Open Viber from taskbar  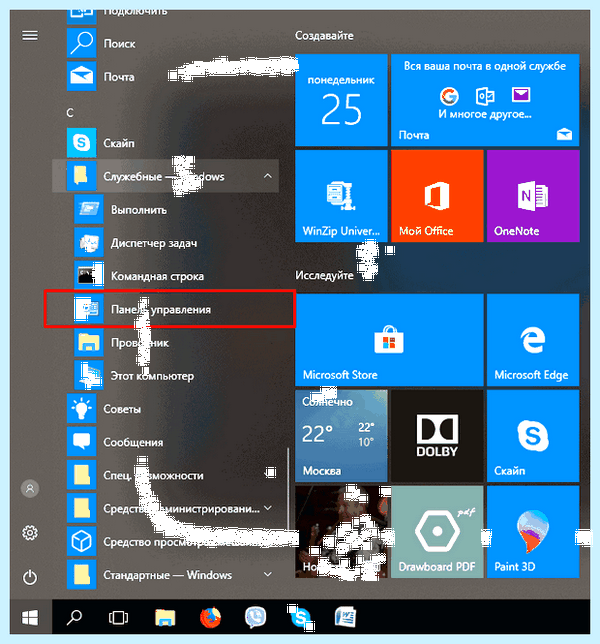click(255, 617)
